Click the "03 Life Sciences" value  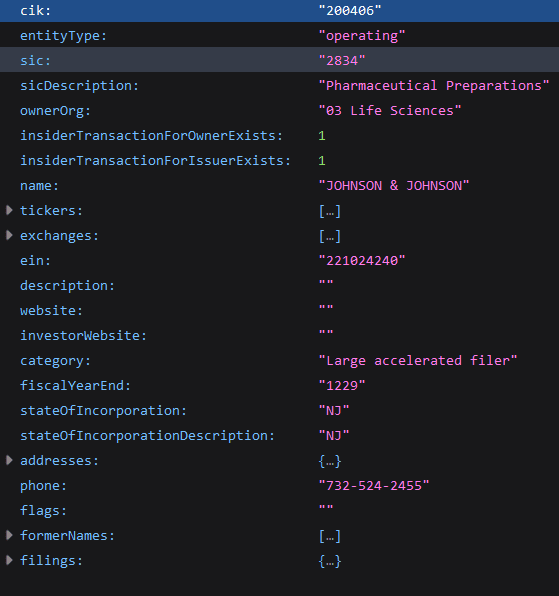[x=390, y=111]
